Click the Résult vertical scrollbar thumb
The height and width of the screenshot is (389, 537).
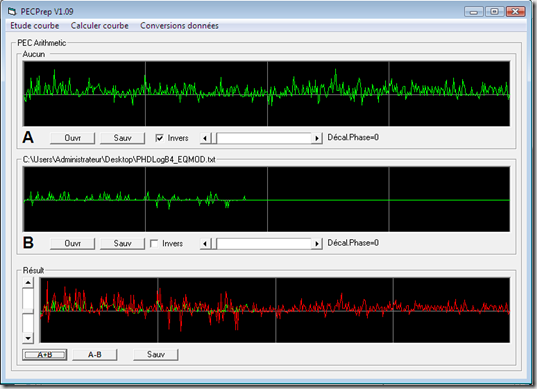click(x=28, y=311)
